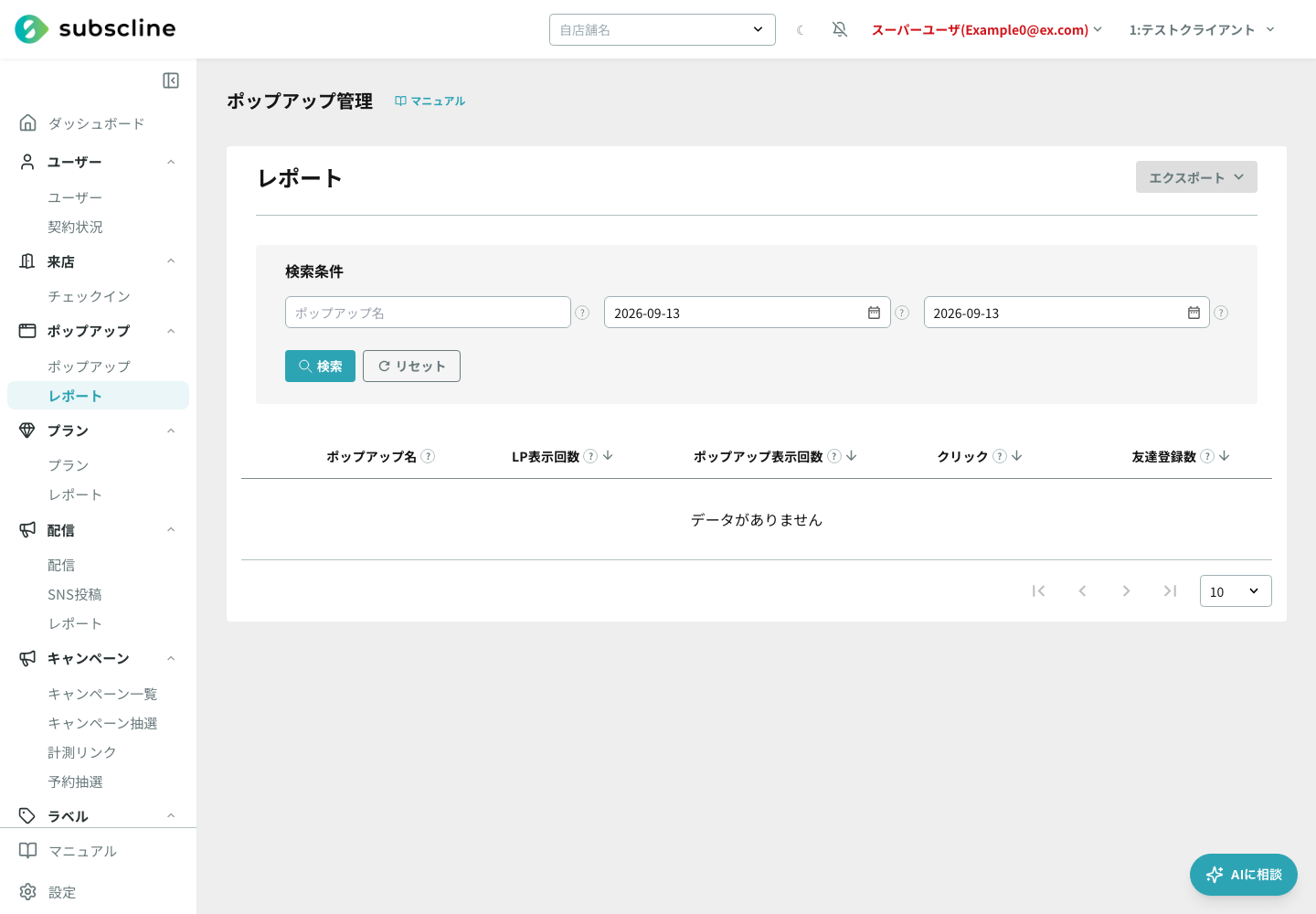Open ダッシュボード in the sidebar

[x=98, y=123]
